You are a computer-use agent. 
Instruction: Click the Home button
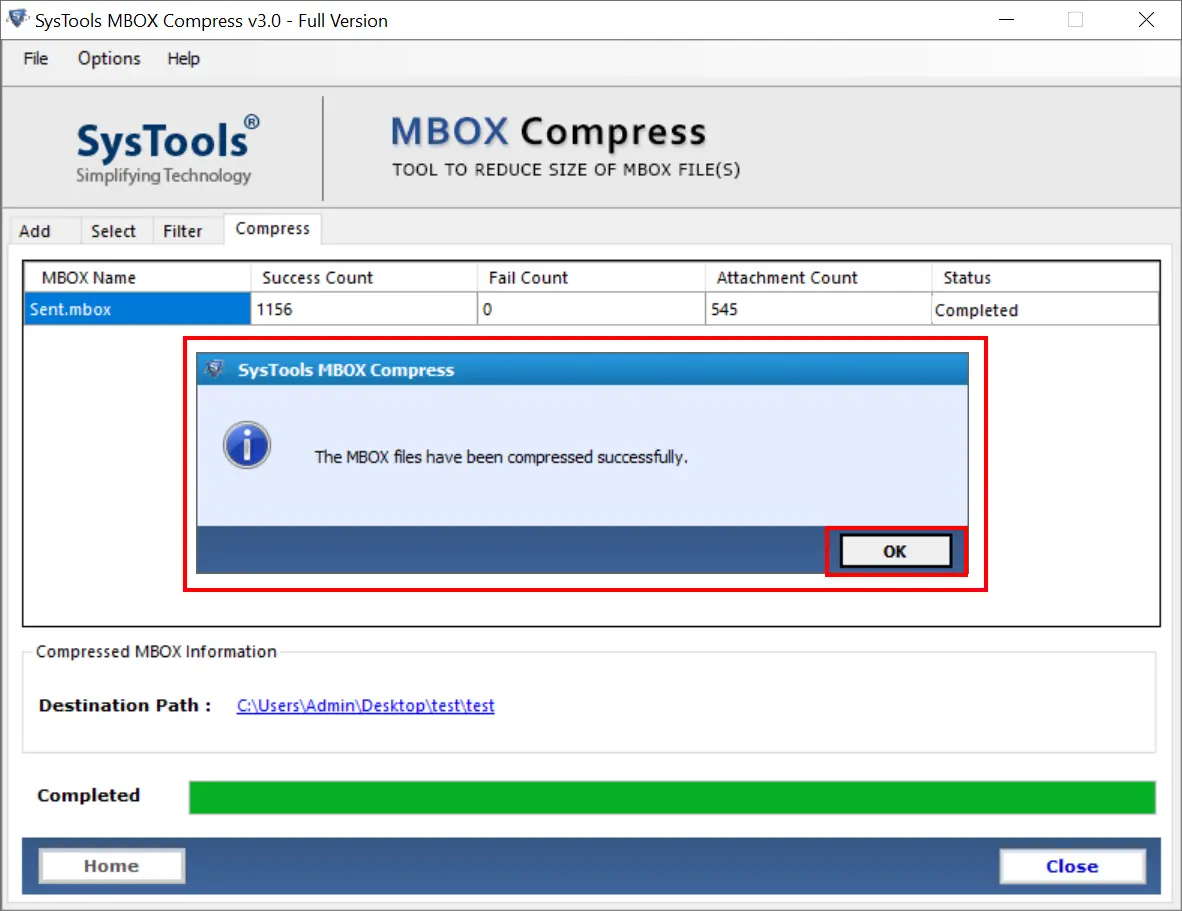112,866
